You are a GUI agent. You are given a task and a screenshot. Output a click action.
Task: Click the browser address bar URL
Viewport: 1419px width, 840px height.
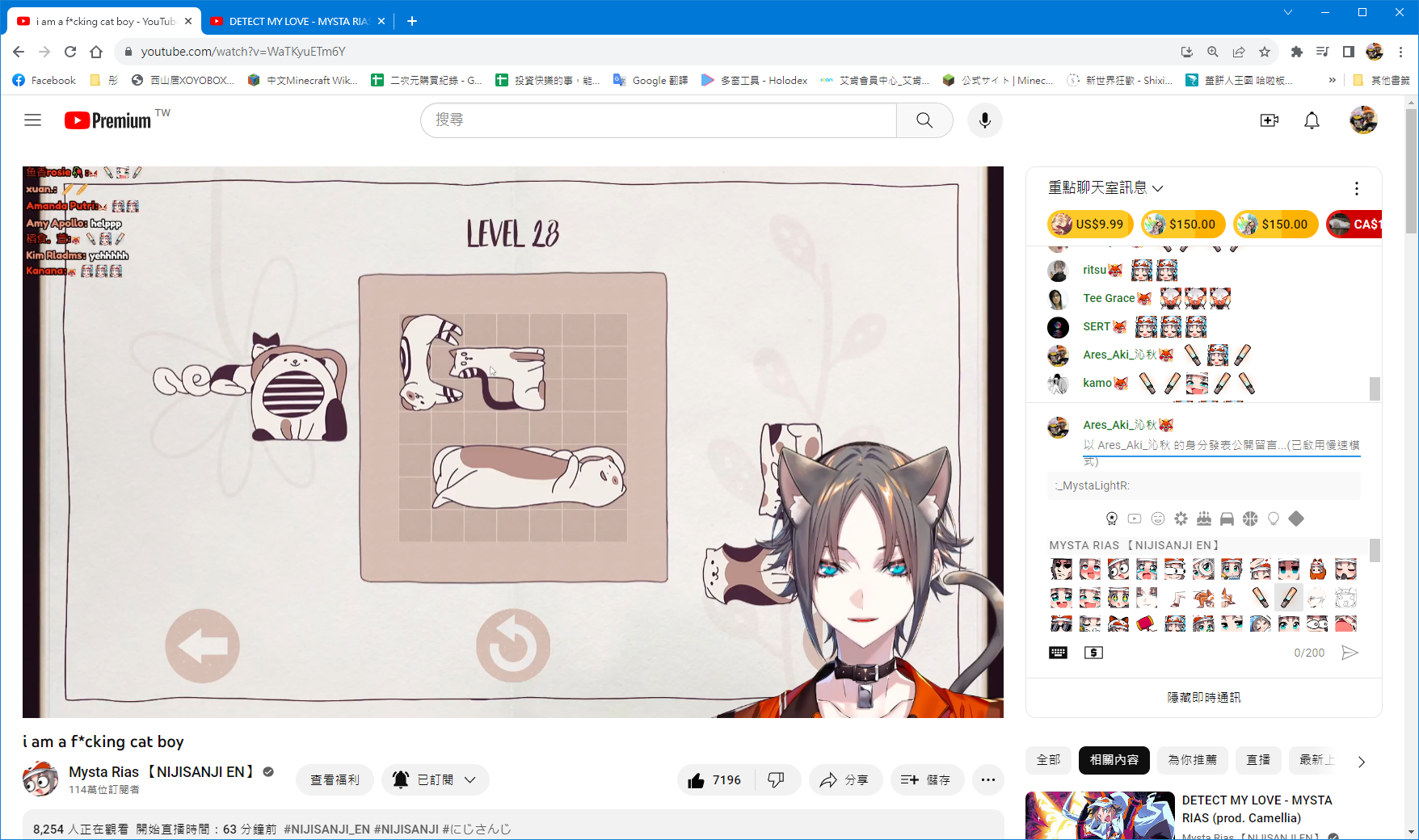pos(243,52)
